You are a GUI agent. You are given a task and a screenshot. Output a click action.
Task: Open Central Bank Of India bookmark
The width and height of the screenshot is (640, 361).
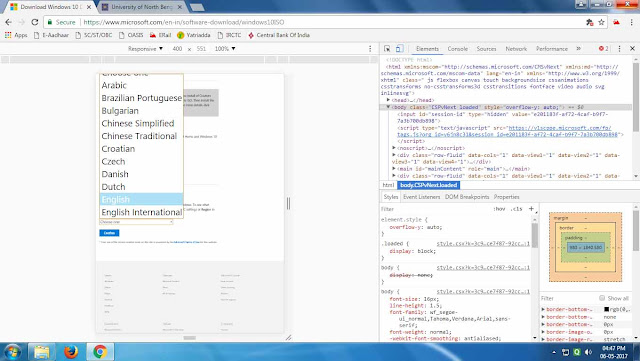pos(279,35)
